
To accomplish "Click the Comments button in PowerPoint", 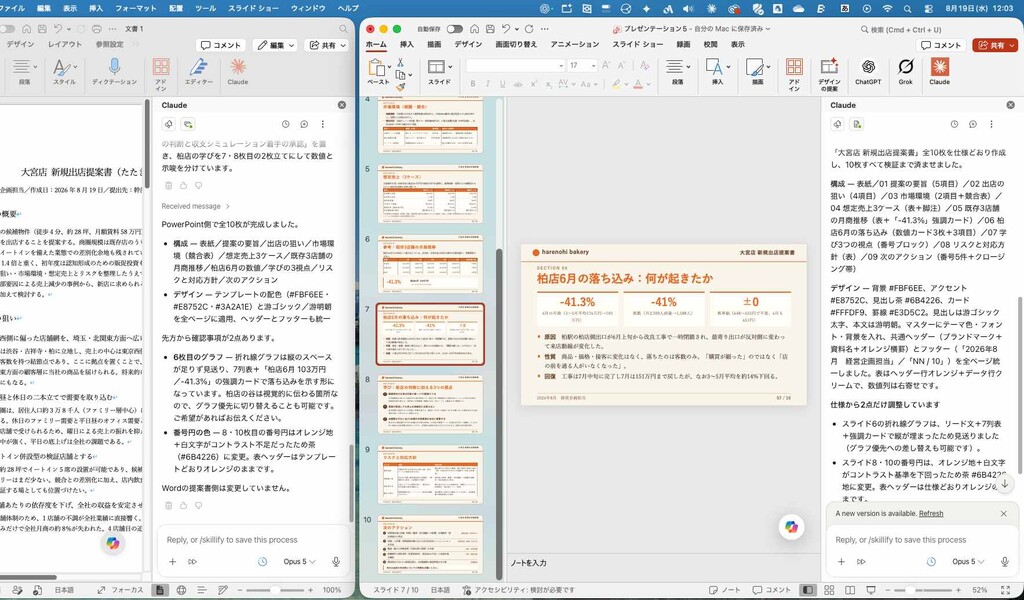I will [x=941, y=45].
